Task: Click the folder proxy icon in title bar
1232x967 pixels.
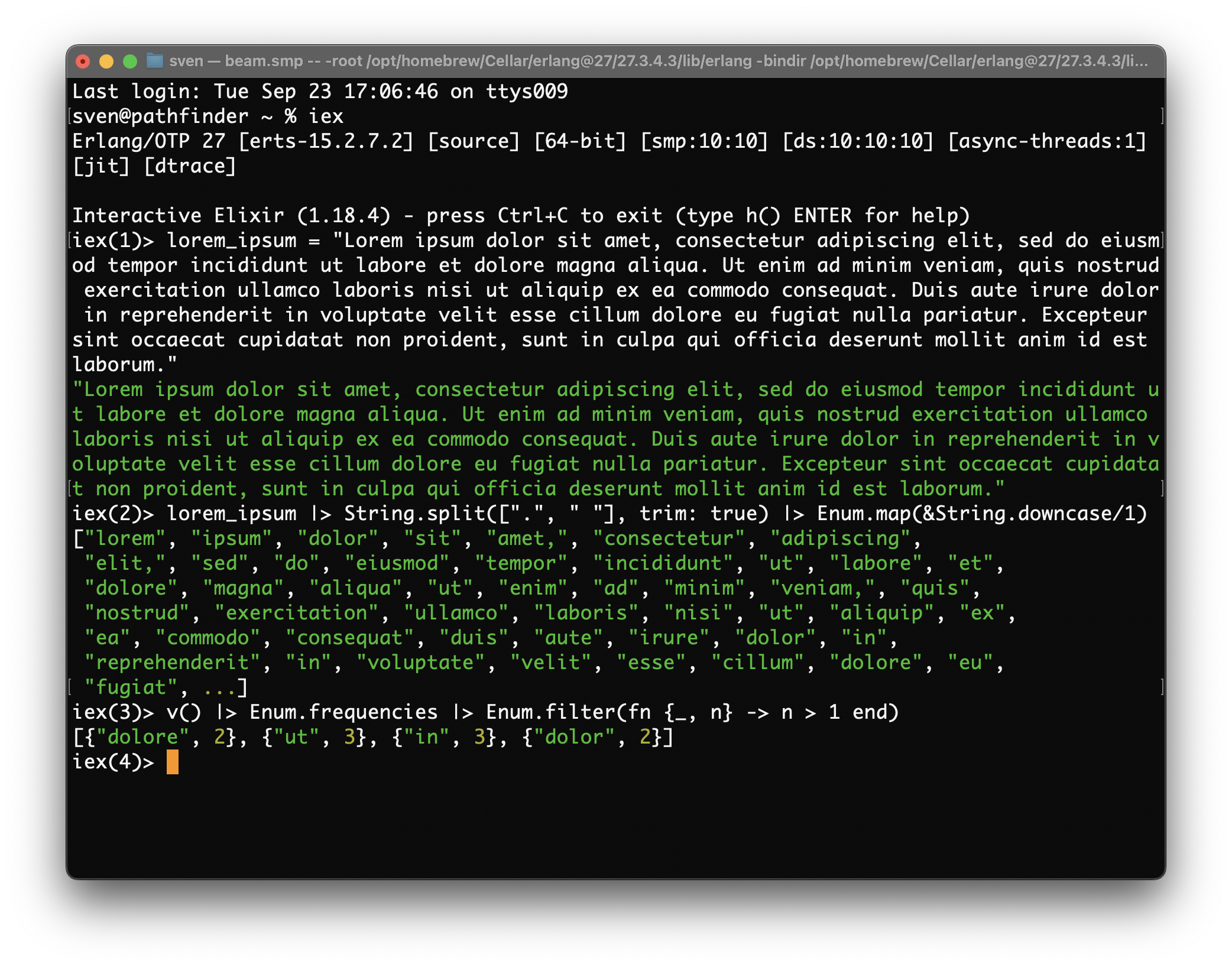Action: click(155, 61)
